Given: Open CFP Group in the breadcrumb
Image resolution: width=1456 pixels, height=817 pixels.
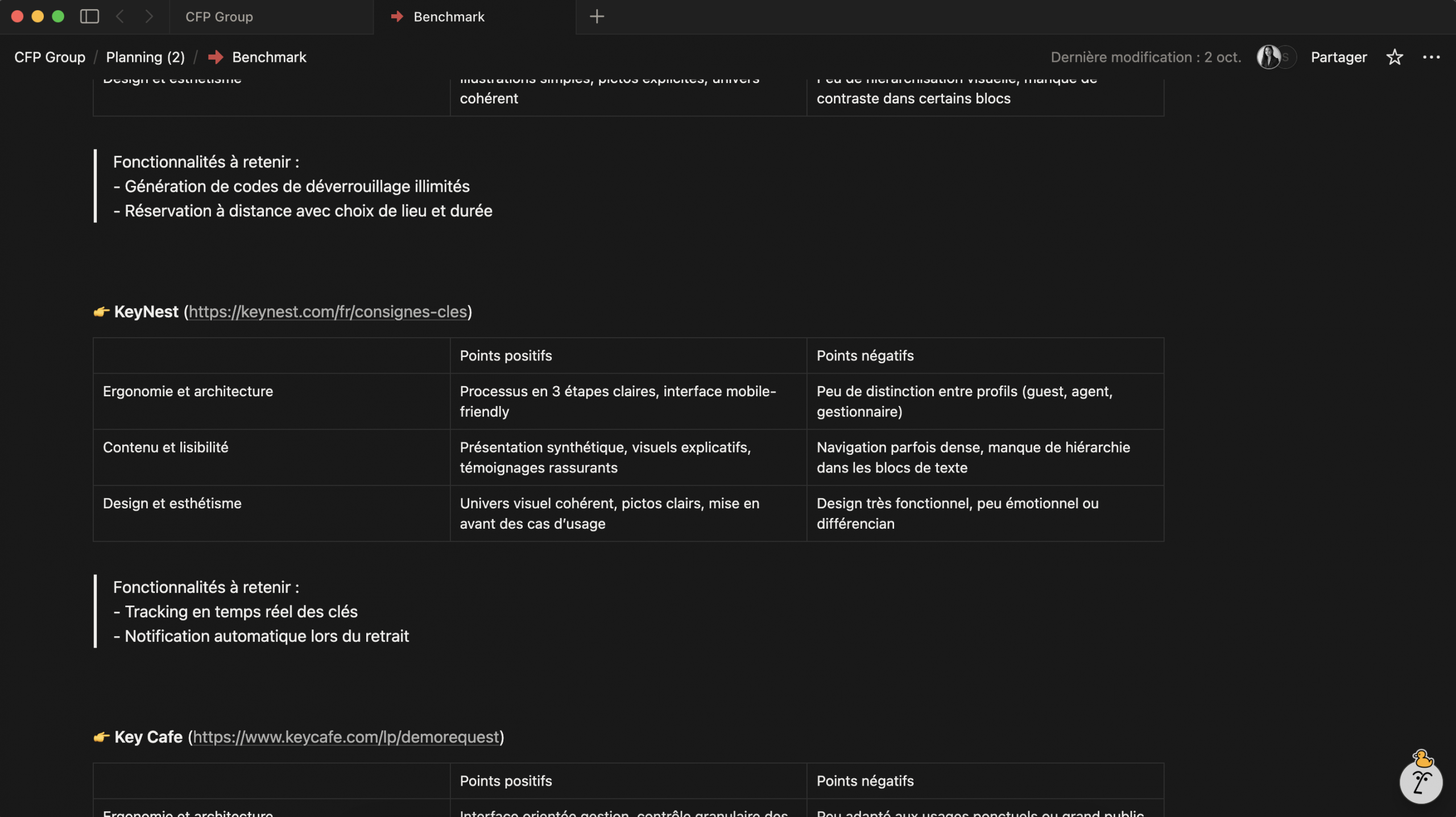Looking at the screenshot, I should click(49, 57).
